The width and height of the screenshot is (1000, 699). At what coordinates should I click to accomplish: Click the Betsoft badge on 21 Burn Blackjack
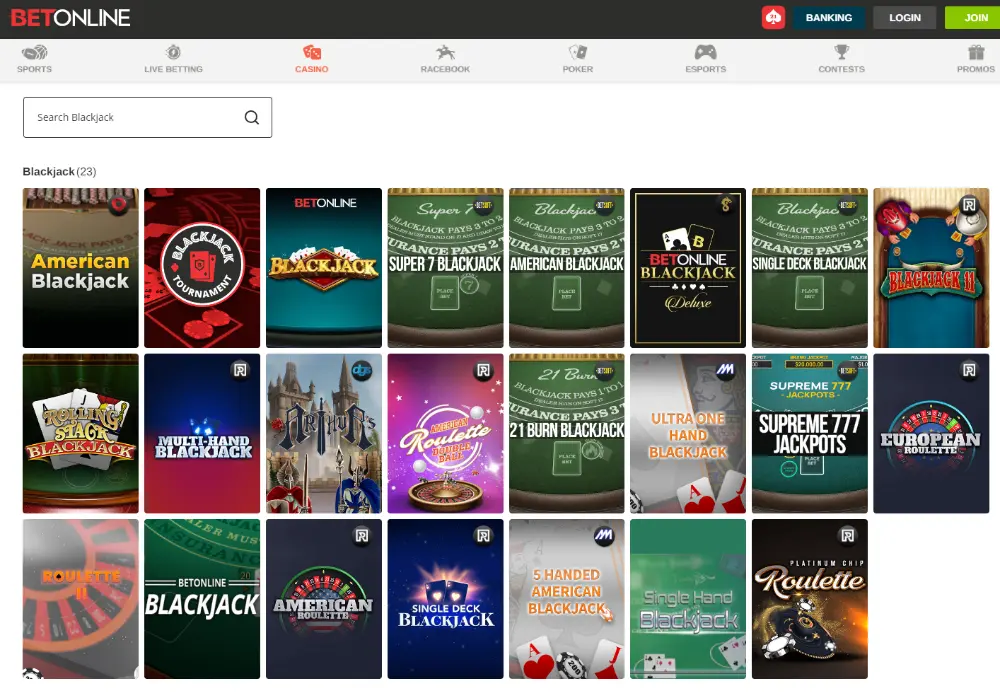(x=604, y=370)
